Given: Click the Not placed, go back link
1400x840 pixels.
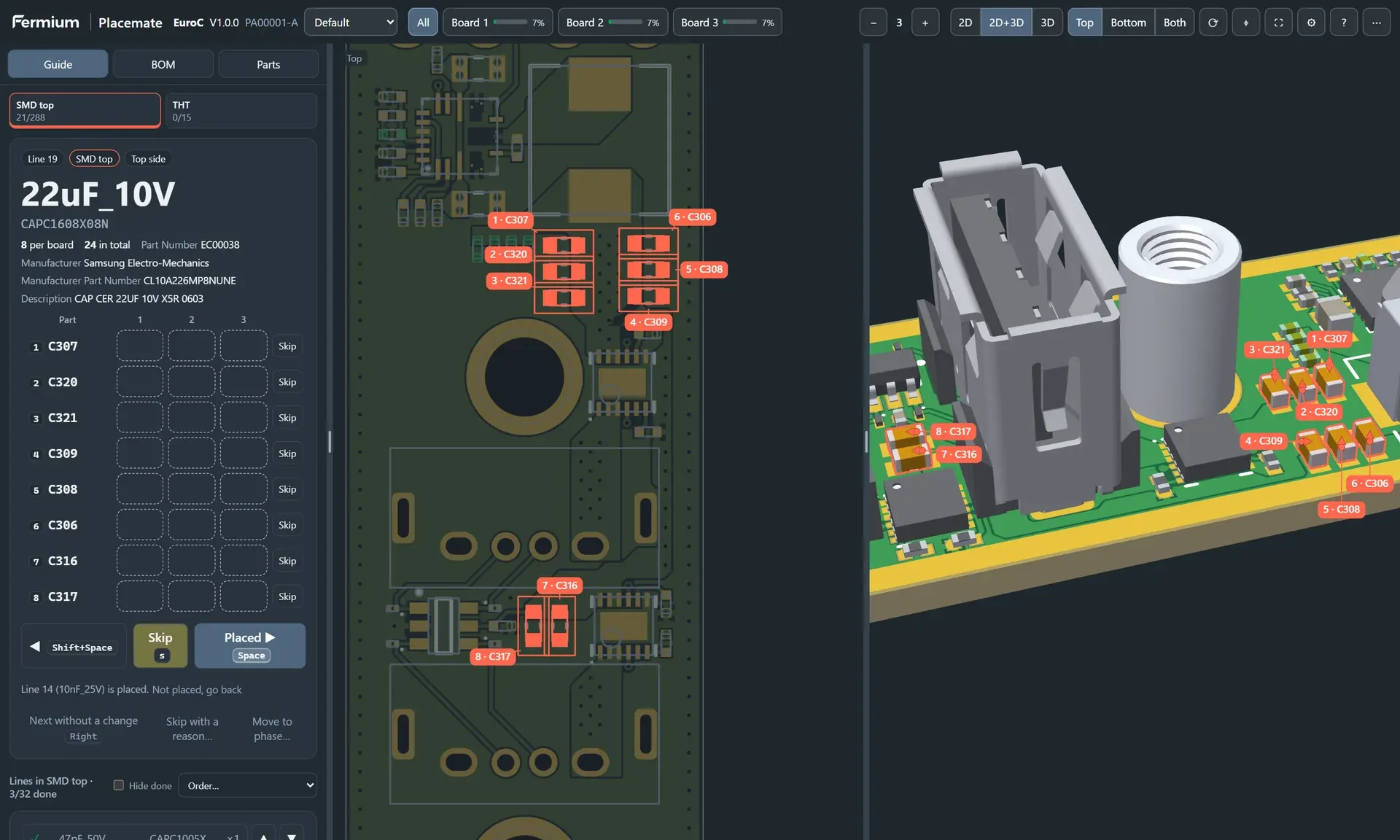Looking at the screenshot, I should click(x=197, y=690).
